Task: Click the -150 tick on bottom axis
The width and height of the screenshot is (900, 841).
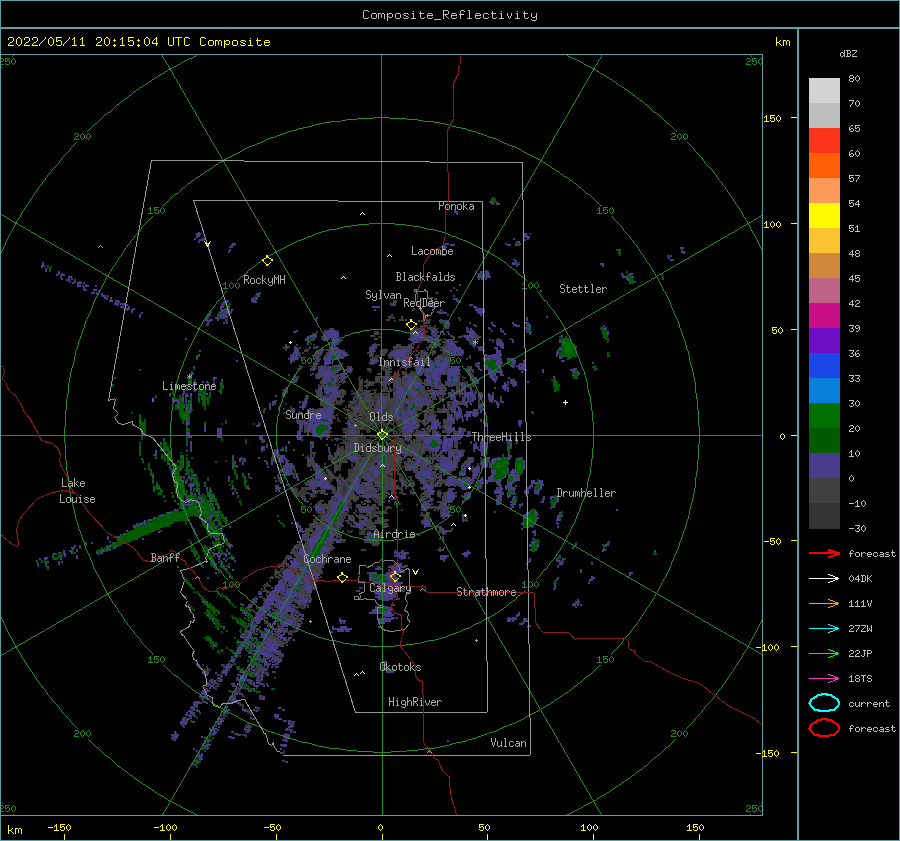Action: (x=59, y=827)
